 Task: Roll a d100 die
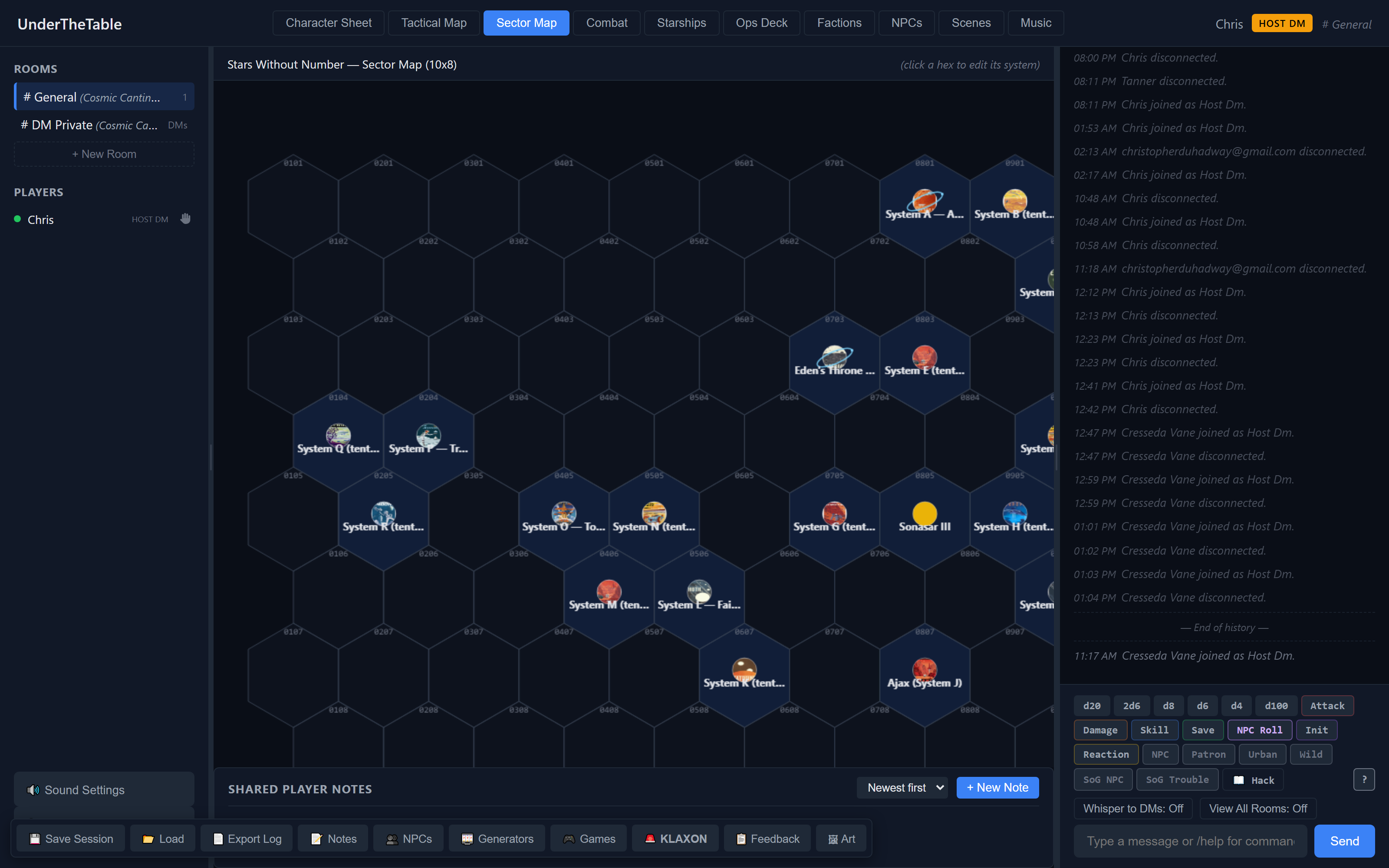[1276, 706]
